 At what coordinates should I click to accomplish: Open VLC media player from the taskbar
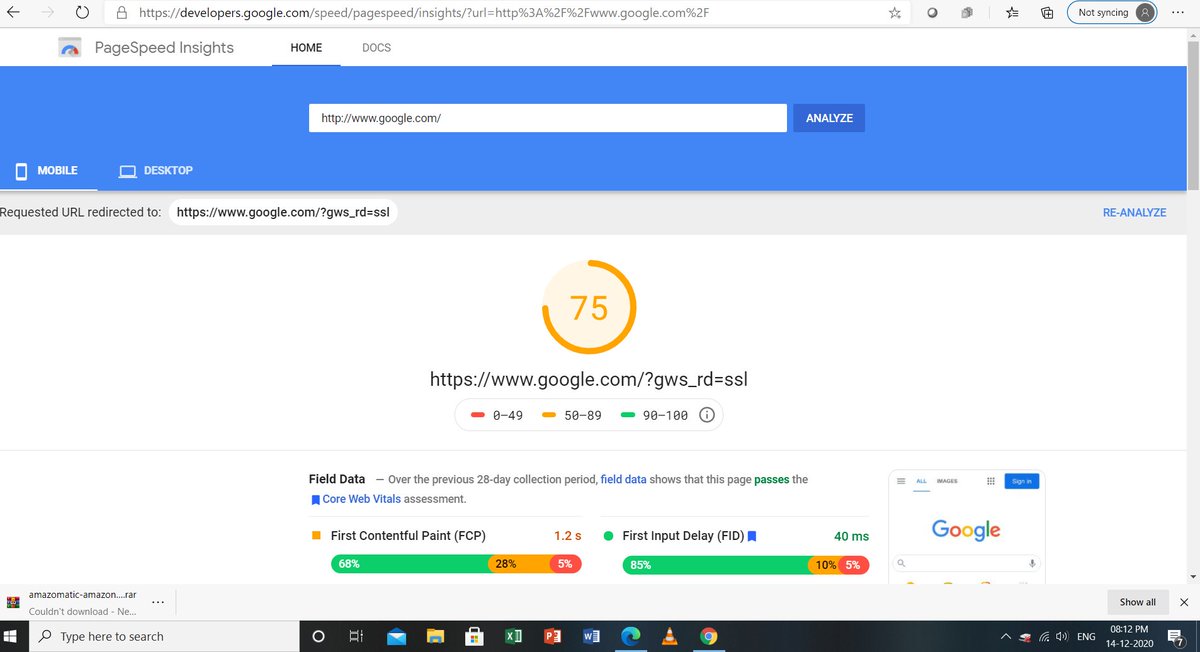point(669,636)
